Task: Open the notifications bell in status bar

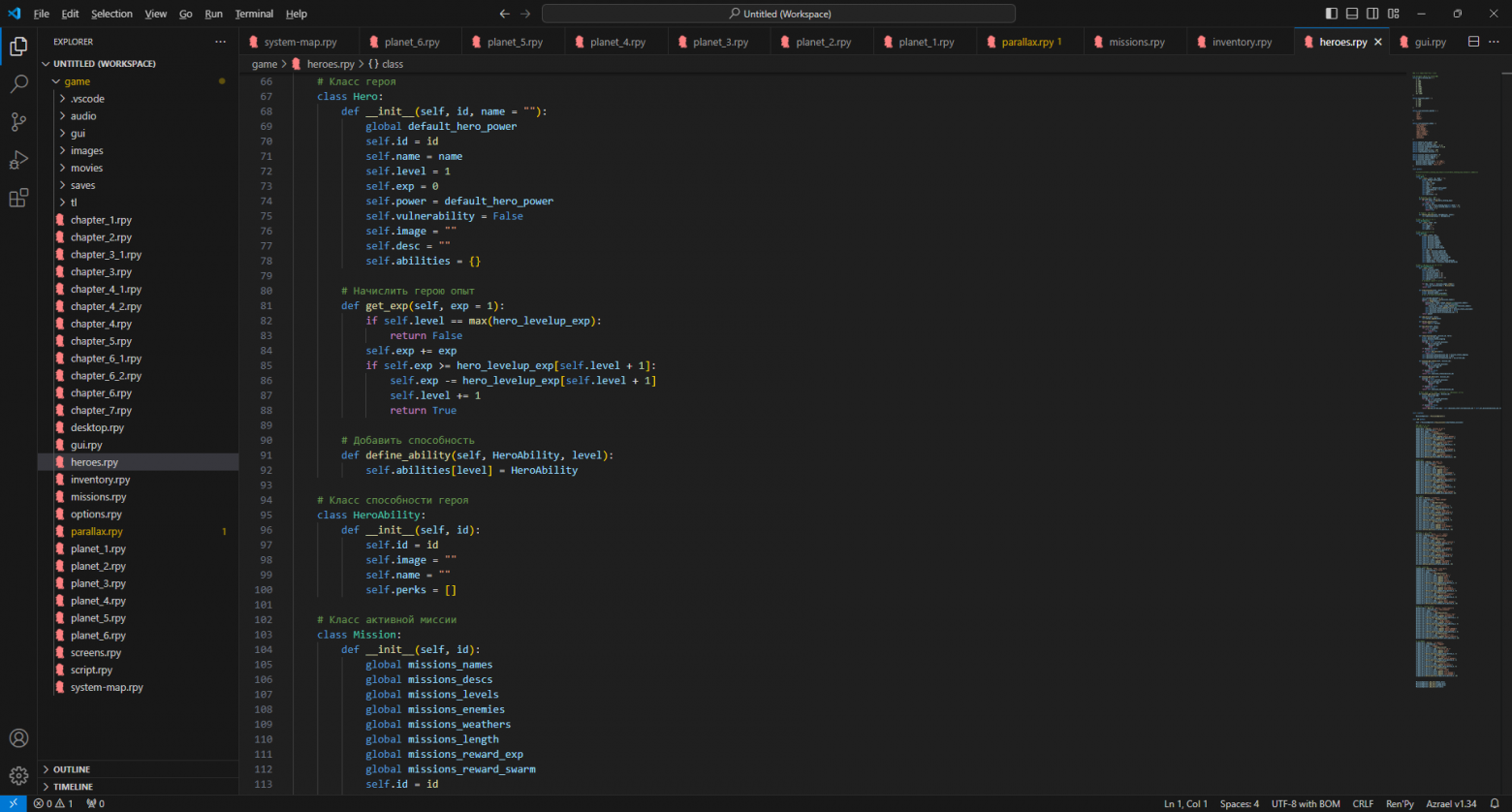Action: coord(1495,803)
